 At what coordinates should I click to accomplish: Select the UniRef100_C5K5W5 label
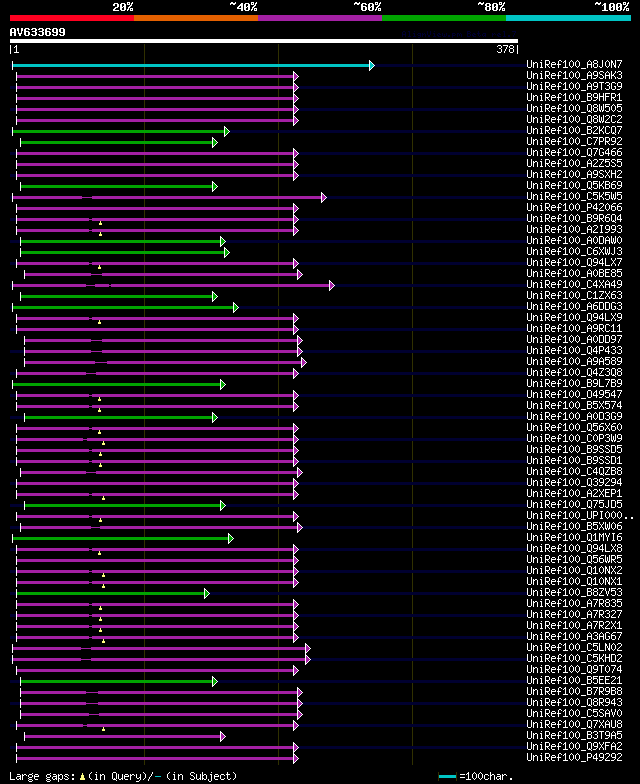pyautogui.click(x=574, y=196)
